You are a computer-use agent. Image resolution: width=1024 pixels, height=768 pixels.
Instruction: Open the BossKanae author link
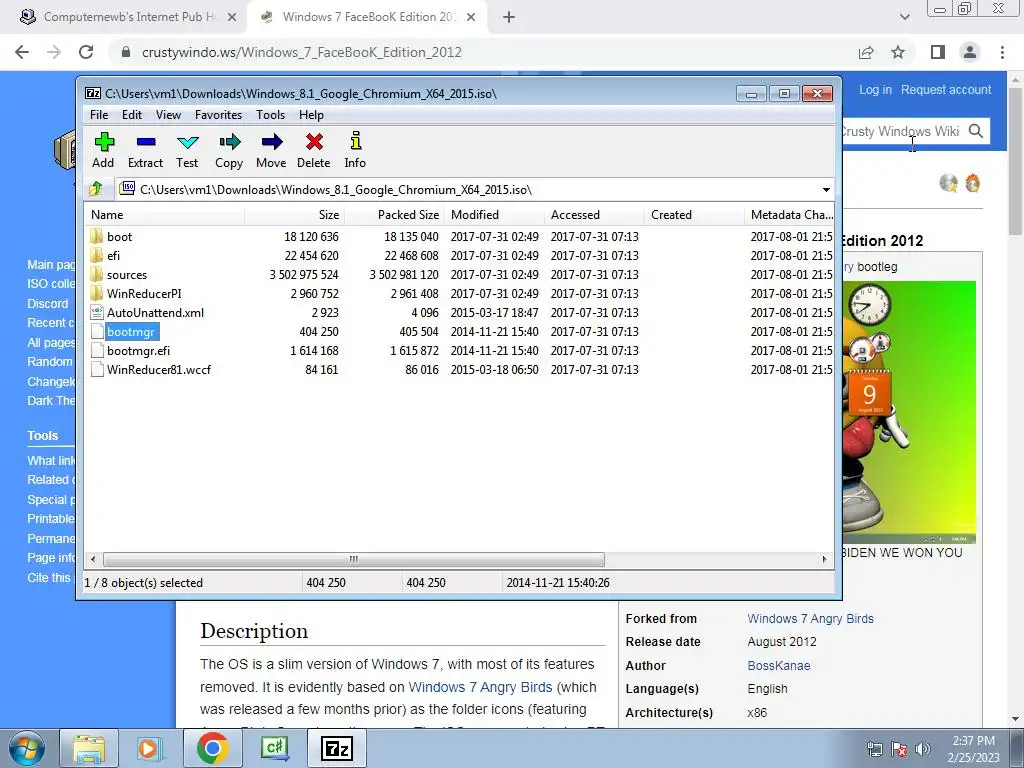(779, 665)
